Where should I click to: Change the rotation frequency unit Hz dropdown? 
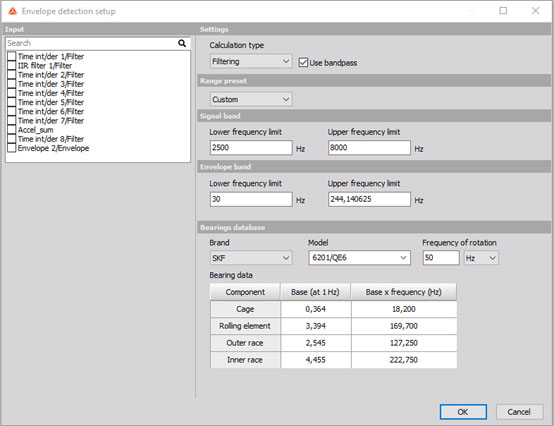tap(481, 258)
